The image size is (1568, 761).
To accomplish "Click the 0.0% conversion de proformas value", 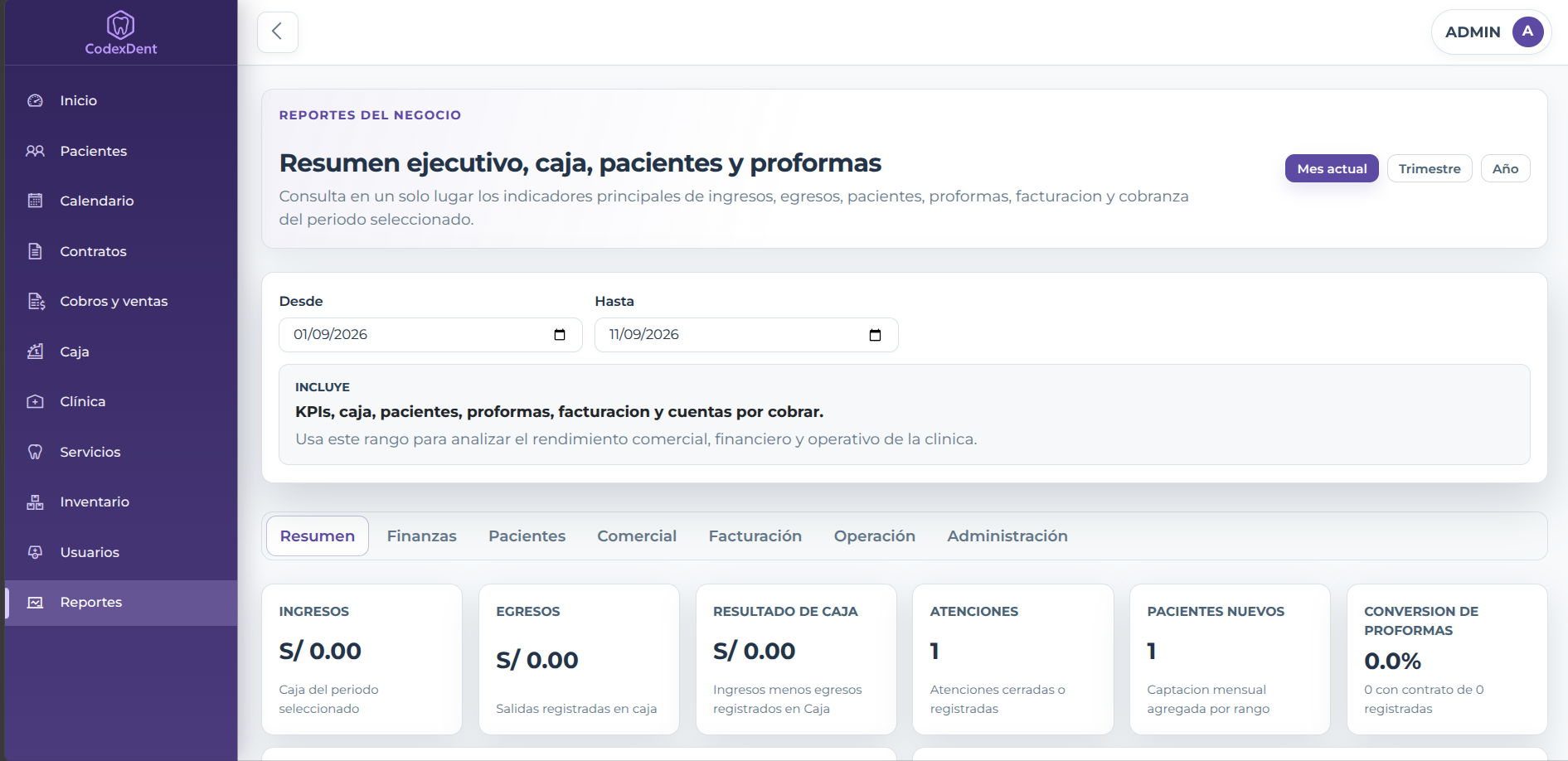I will (x=1393, y=661).
